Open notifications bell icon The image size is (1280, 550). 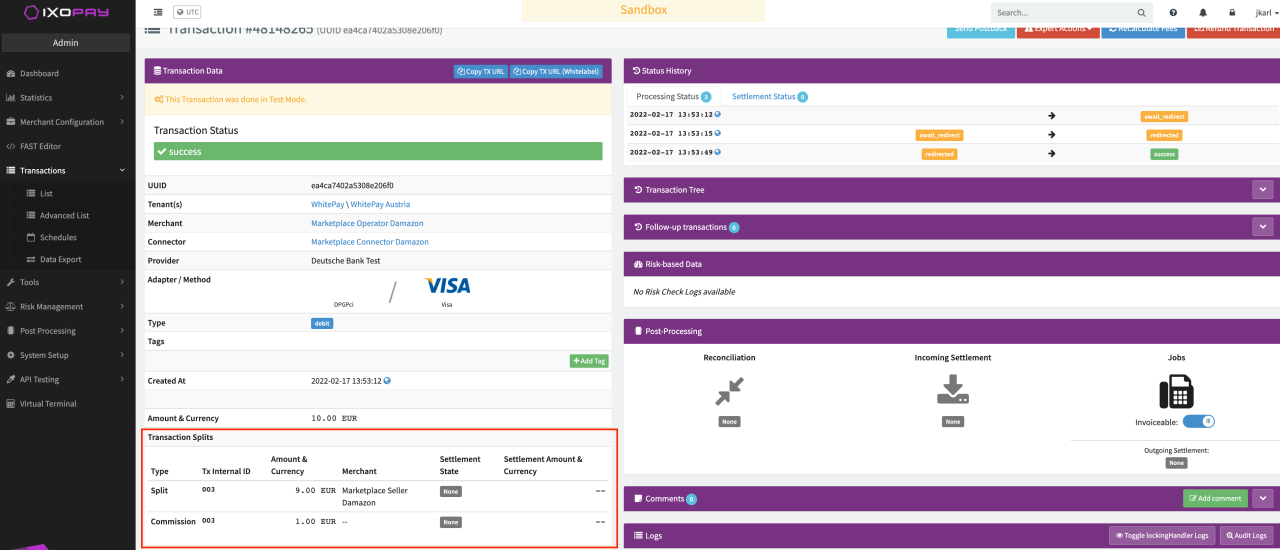(1203, 13)
